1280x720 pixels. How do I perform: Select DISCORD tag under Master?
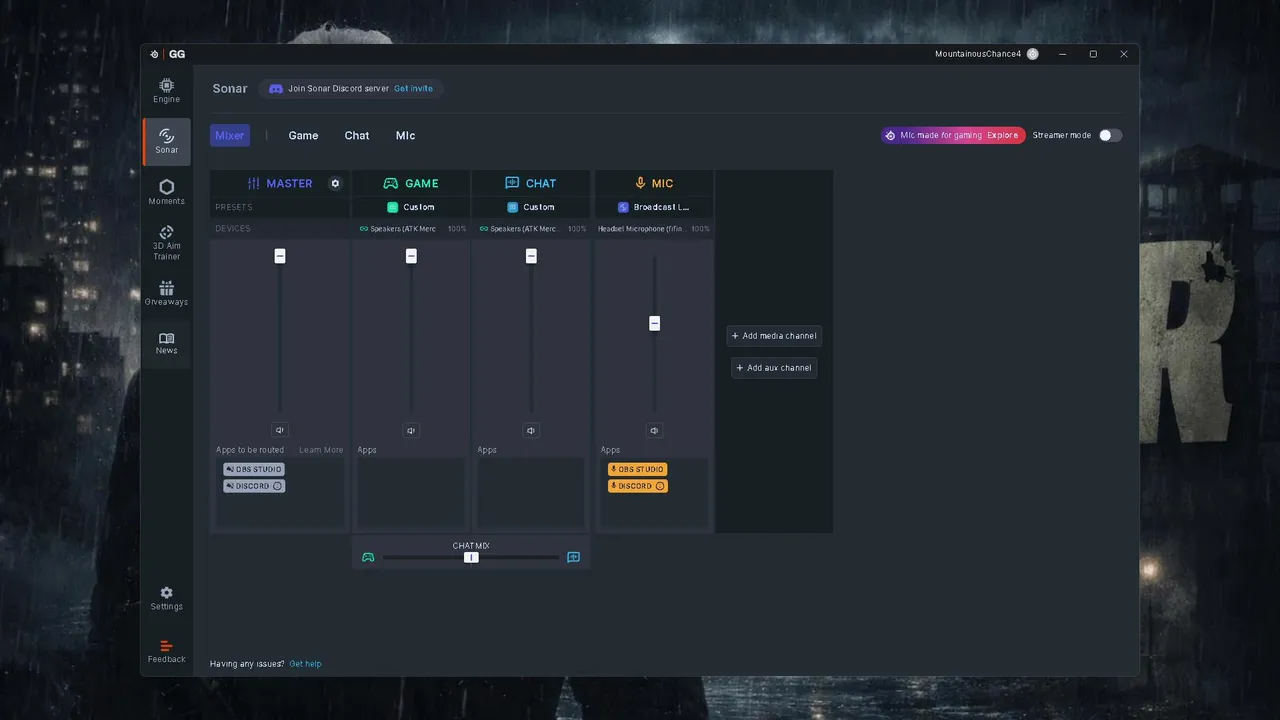pyautogui.click(x=254, y=486)
